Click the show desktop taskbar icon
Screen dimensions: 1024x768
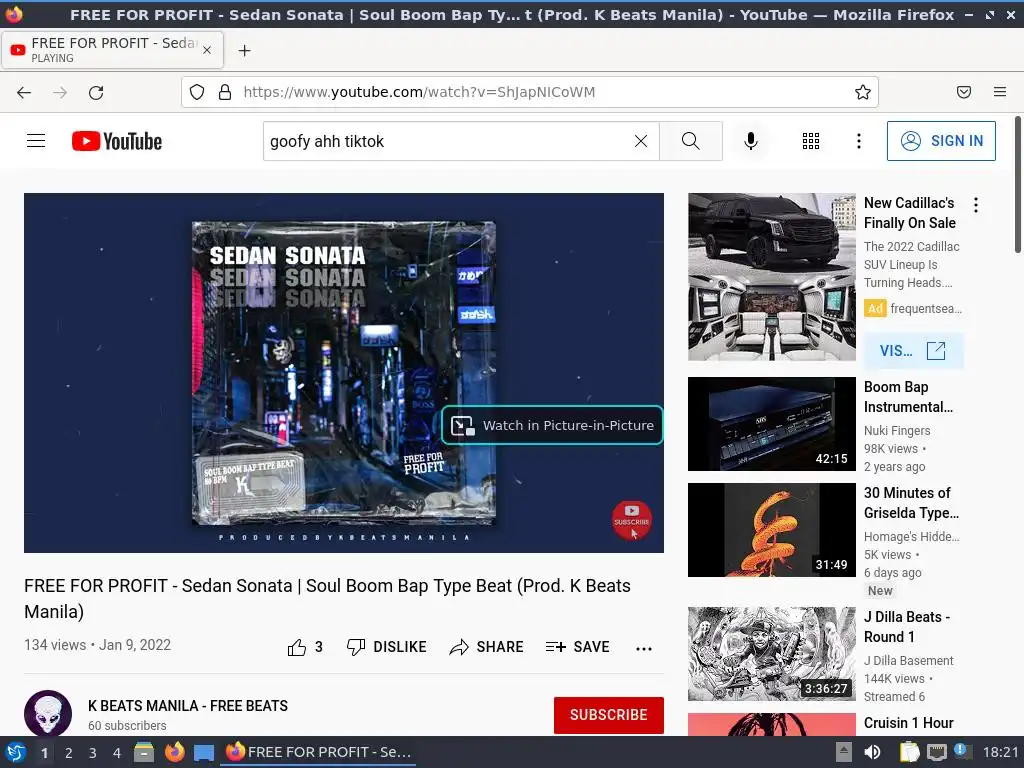tap(204, 753)
